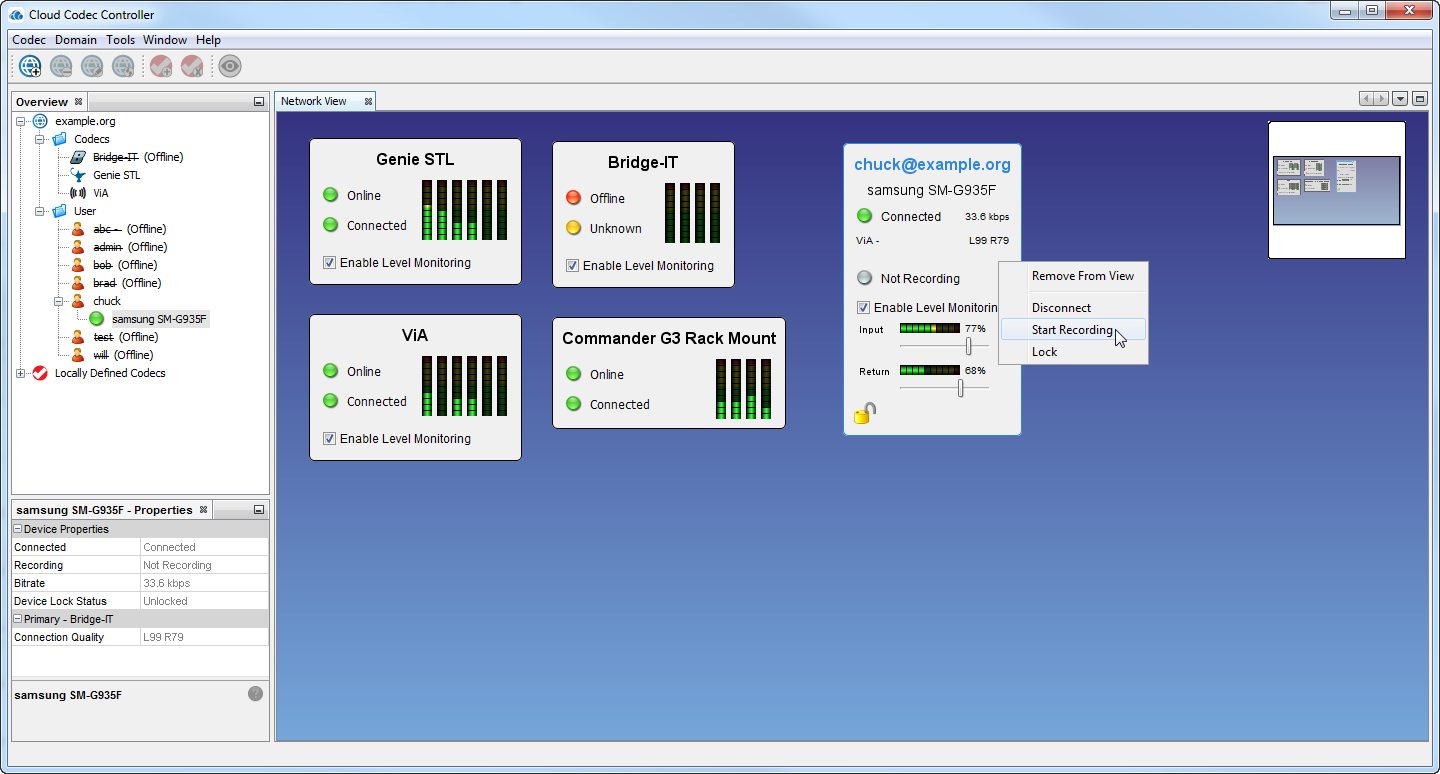
Task: Collapse the User tree branch
Action: pos(39,210)
